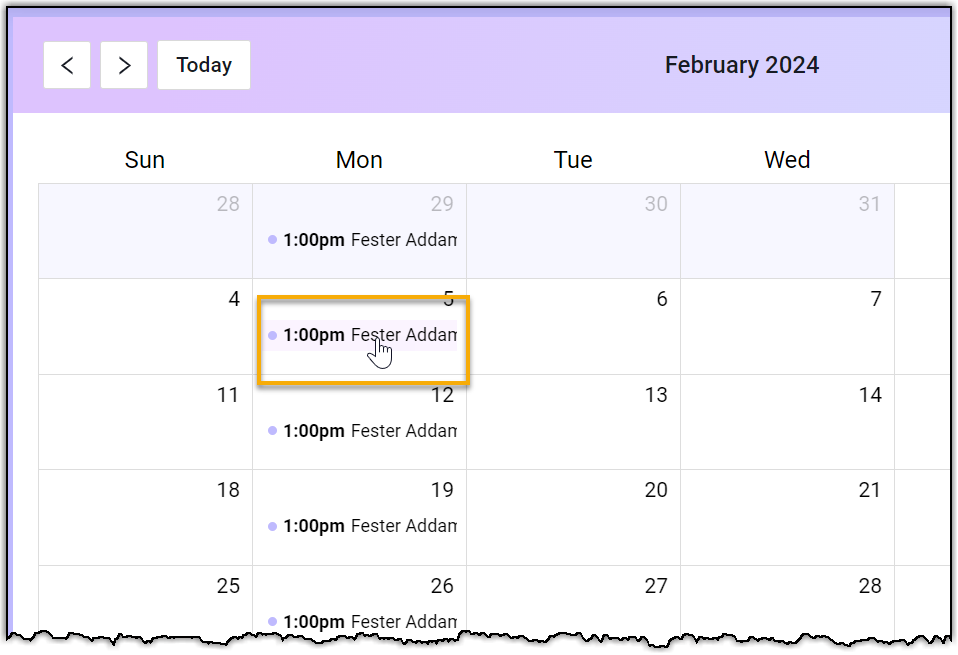Open 1:00pm Fester Addams event on February 5
This screenshot has width=958, height=655.
pyautogui.click(x=360, y=335)
